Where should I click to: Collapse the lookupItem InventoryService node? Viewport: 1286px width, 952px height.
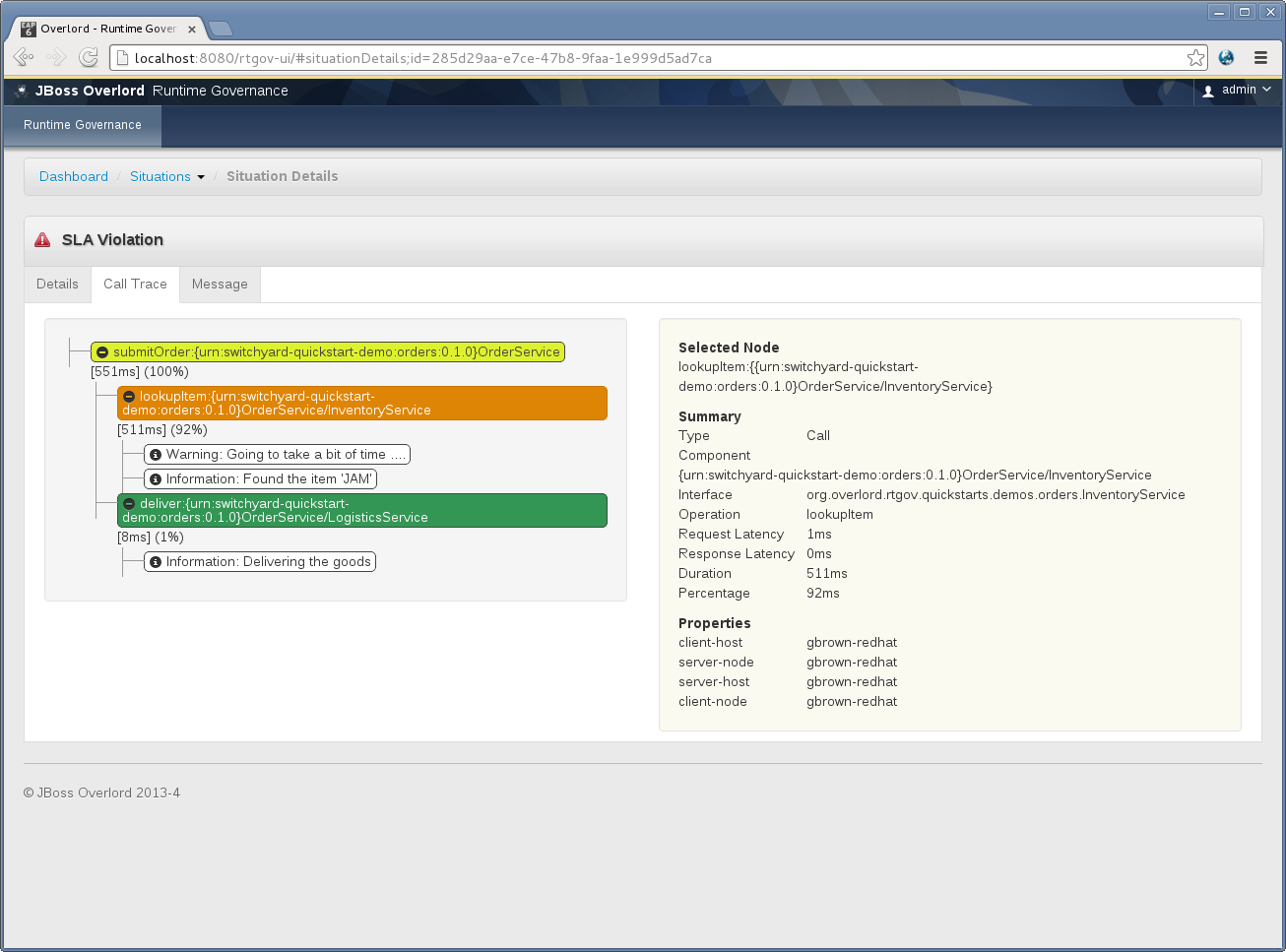(129, 397)
